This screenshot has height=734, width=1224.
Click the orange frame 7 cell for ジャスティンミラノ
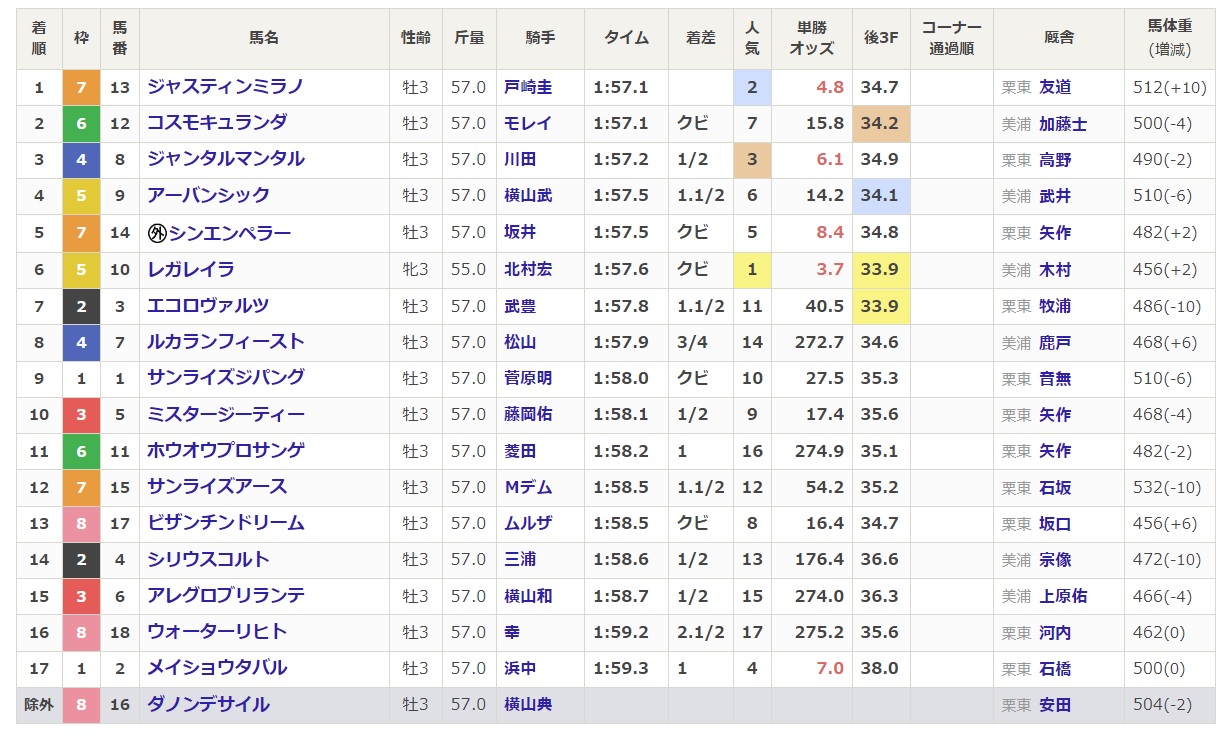click(81, 87)
